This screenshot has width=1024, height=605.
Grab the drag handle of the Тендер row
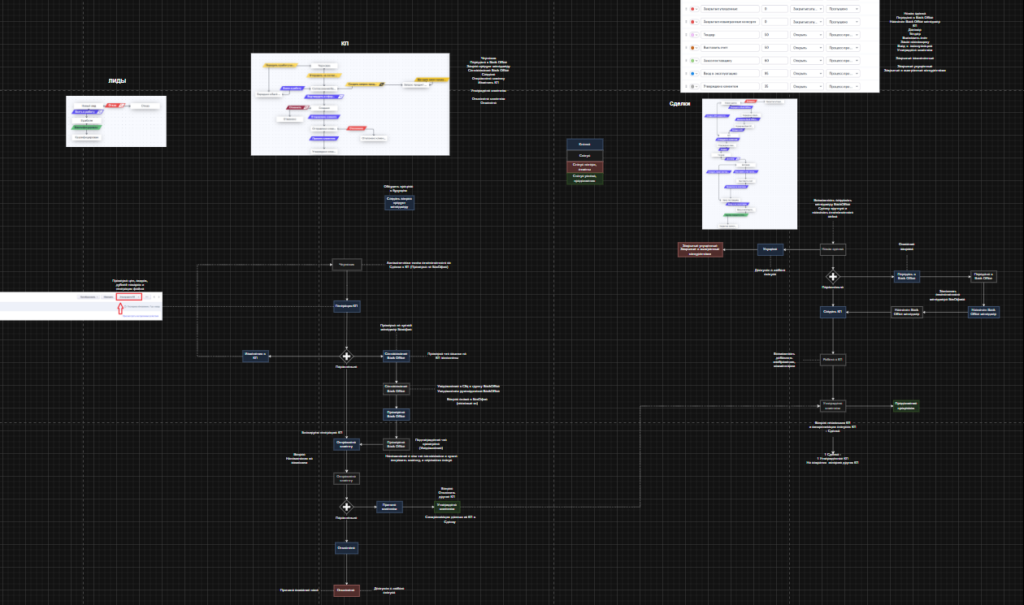(686, 33)
